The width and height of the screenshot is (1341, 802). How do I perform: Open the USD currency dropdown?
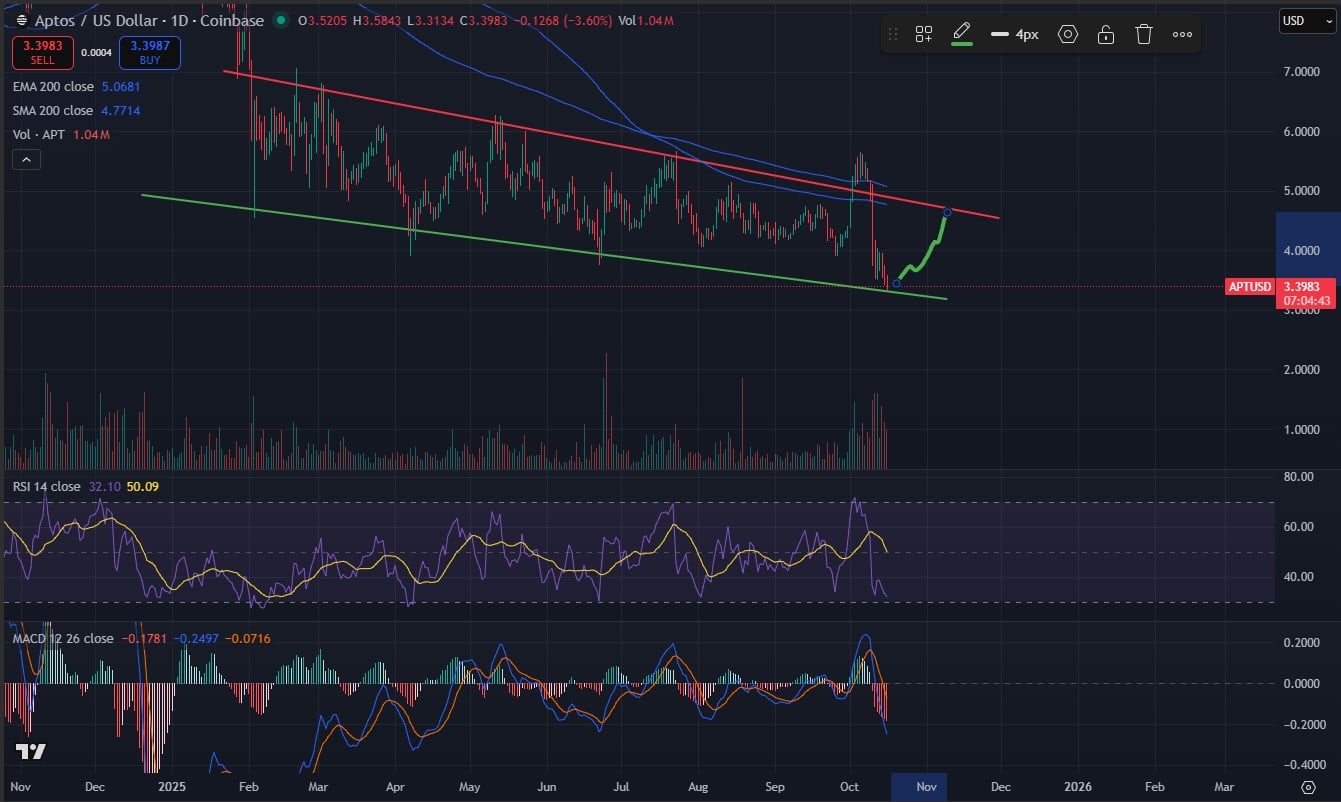pyautogui.click(x=1306, y=20)
